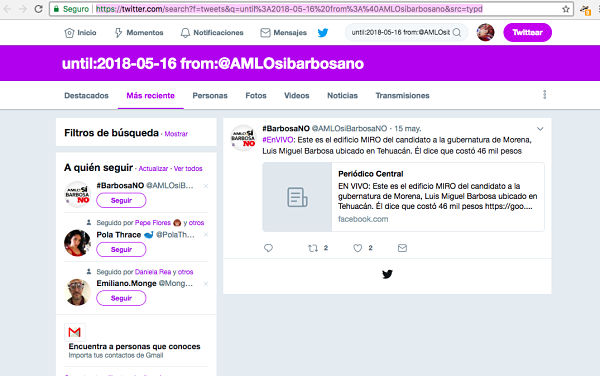The image size is (600, 376).
Task: Open the three-dot search options menu
Action: tap(545, 94)
